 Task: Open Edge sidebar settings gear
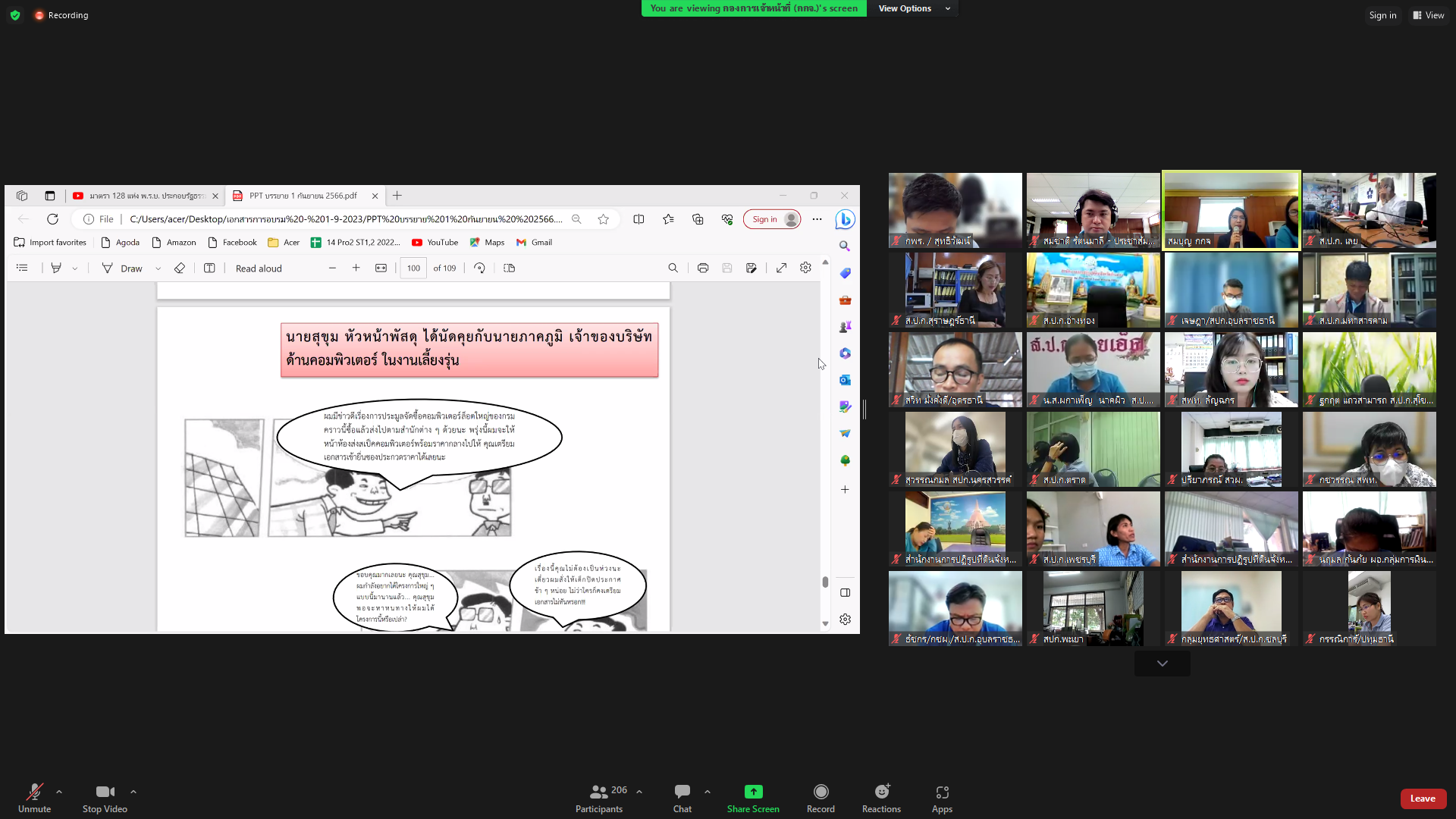click(845, 620)
